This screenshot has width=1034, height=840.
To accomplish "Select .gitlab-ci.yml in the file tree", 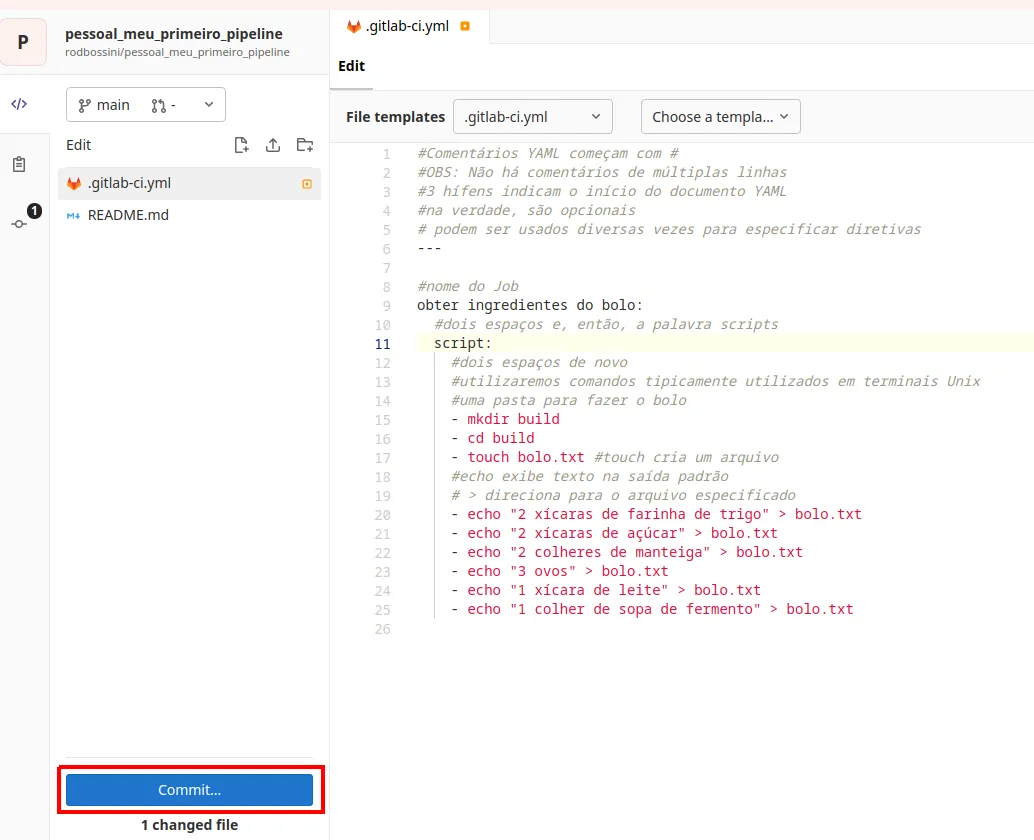I will [x=189, y=183].
